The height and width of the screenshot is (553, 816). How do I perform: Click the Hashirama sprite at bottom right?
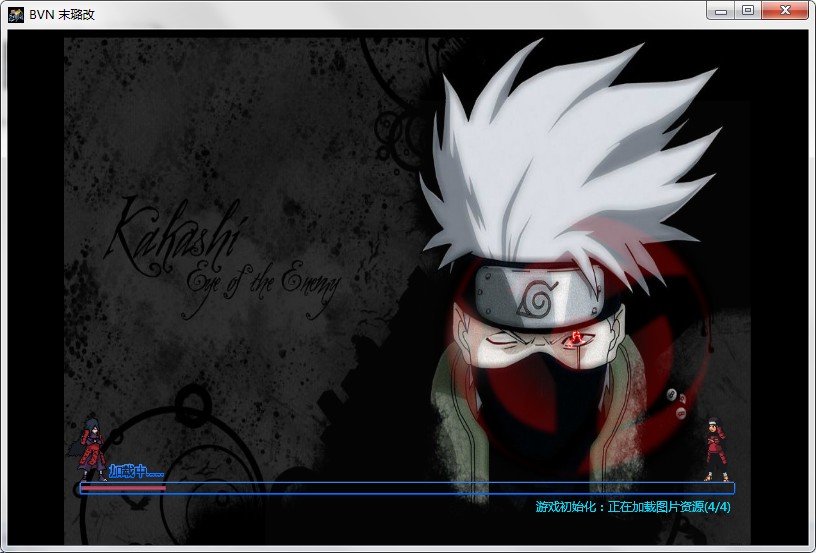(x=716, y=448)
